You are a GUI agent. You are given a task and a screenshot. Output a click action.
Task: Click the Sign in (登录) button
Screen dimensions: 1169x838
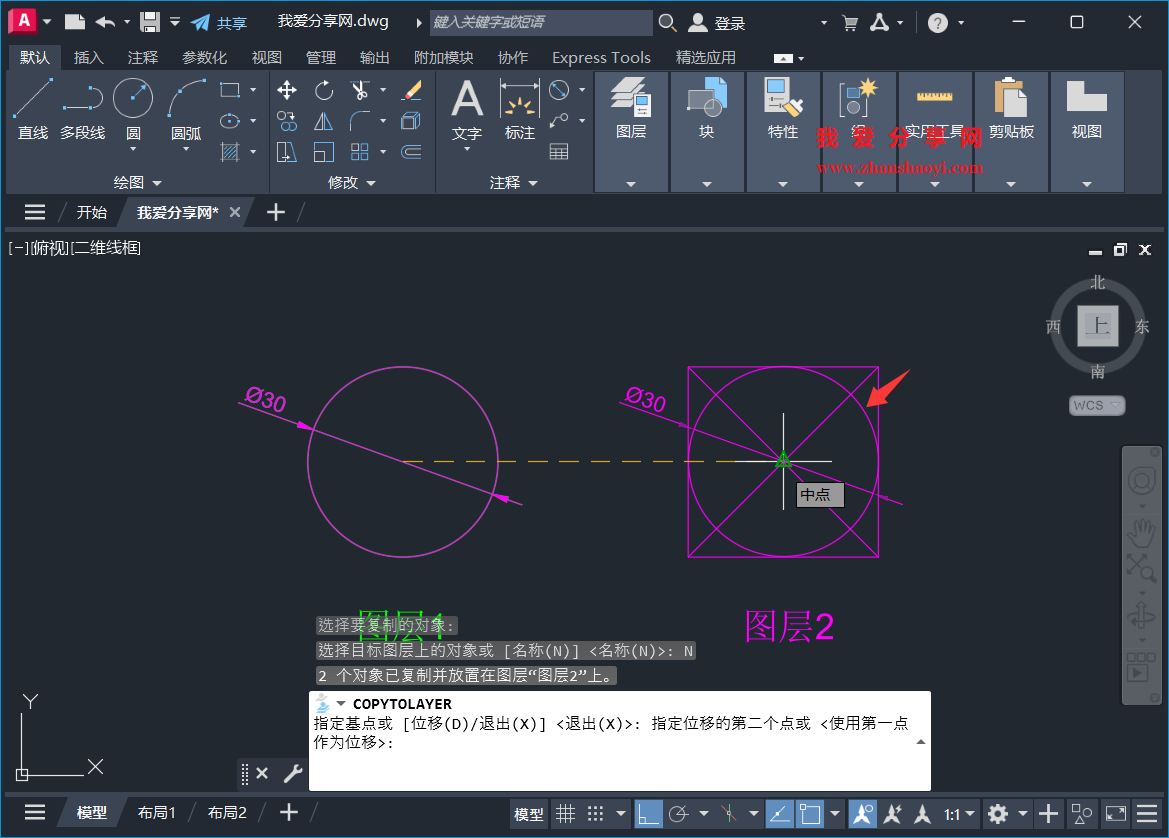[716, 23]
